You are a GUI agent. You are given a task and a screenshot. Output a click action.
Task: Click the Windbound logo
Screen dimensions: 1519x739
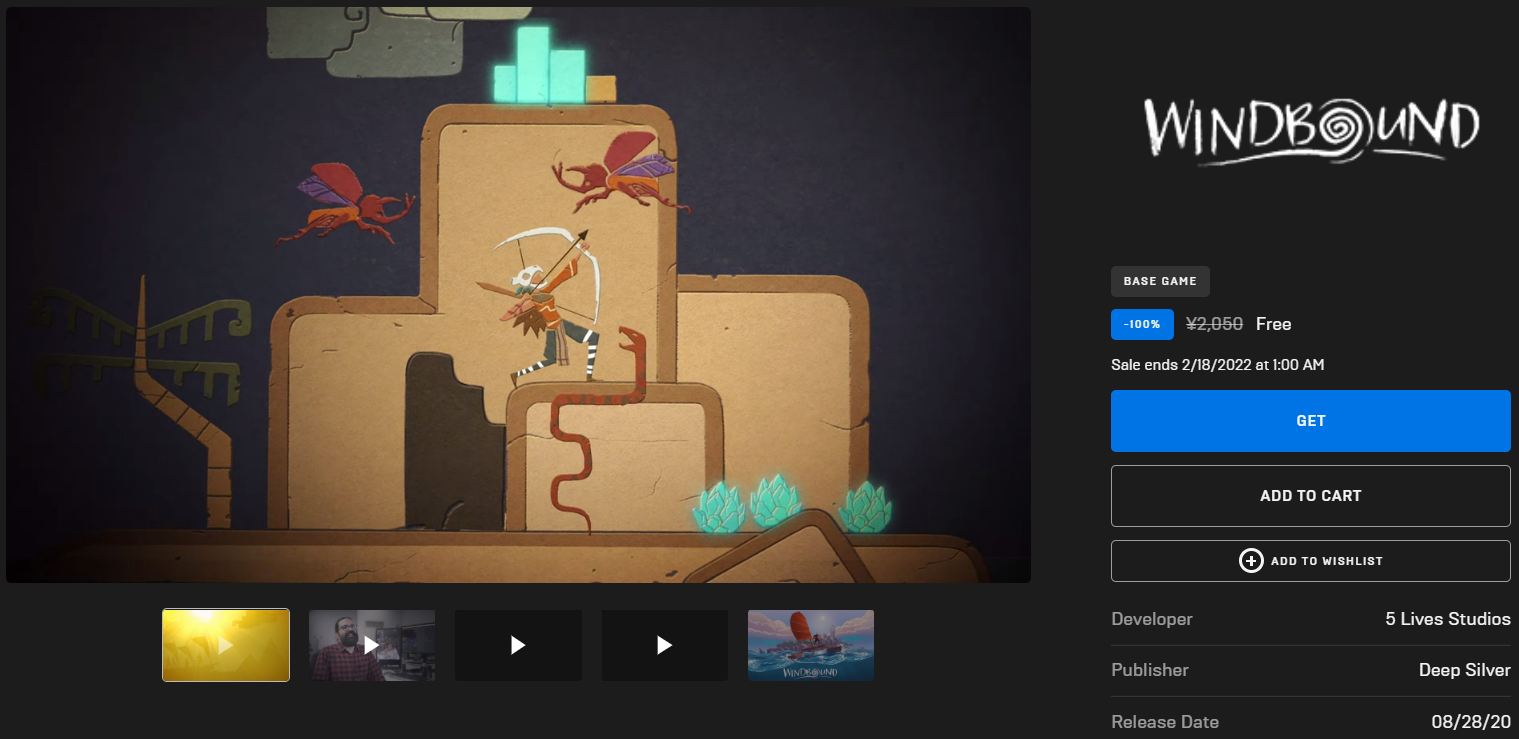[1311, 131]
